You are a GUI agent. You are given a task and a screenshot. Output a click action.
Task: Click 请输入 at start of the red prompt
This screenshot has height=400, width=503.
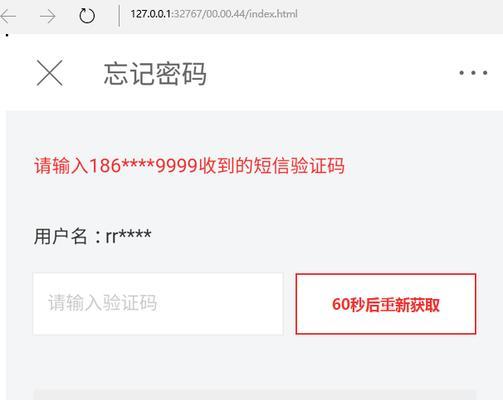61,166
